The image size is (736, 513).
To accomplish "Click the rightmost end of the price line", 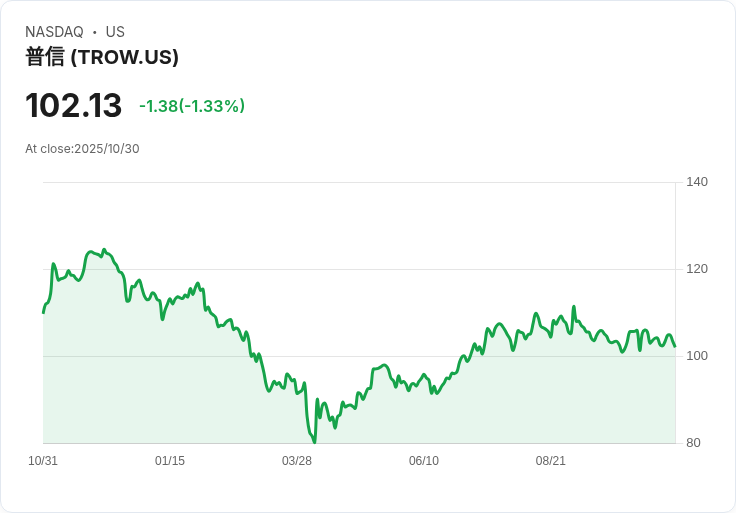I will [x=675, y=346].
